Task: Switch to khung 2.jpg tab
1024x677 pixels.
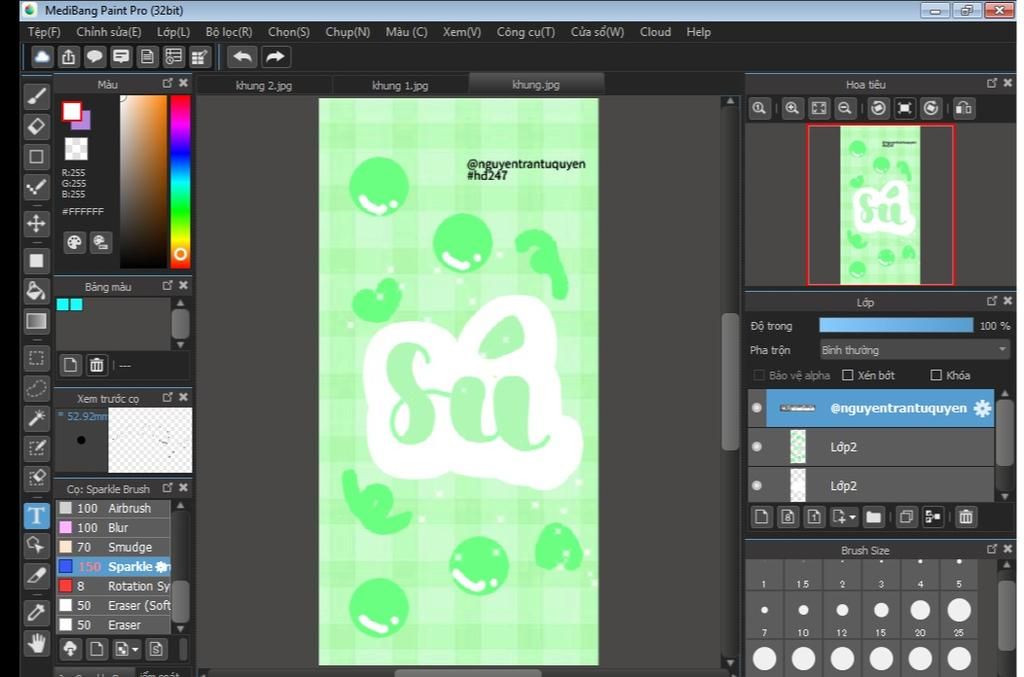Action: 264,86
